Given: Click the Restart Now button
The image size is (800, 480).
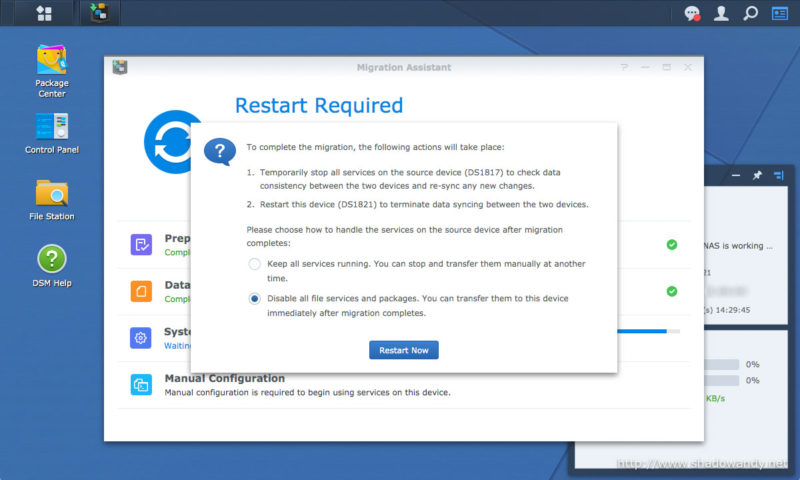Looking at the screenshot, I should tap(404, 350).
